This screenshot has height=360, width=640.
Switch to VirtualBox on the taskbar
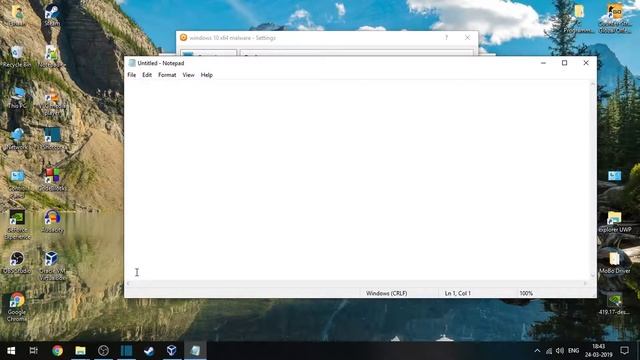tap(172, 351)
